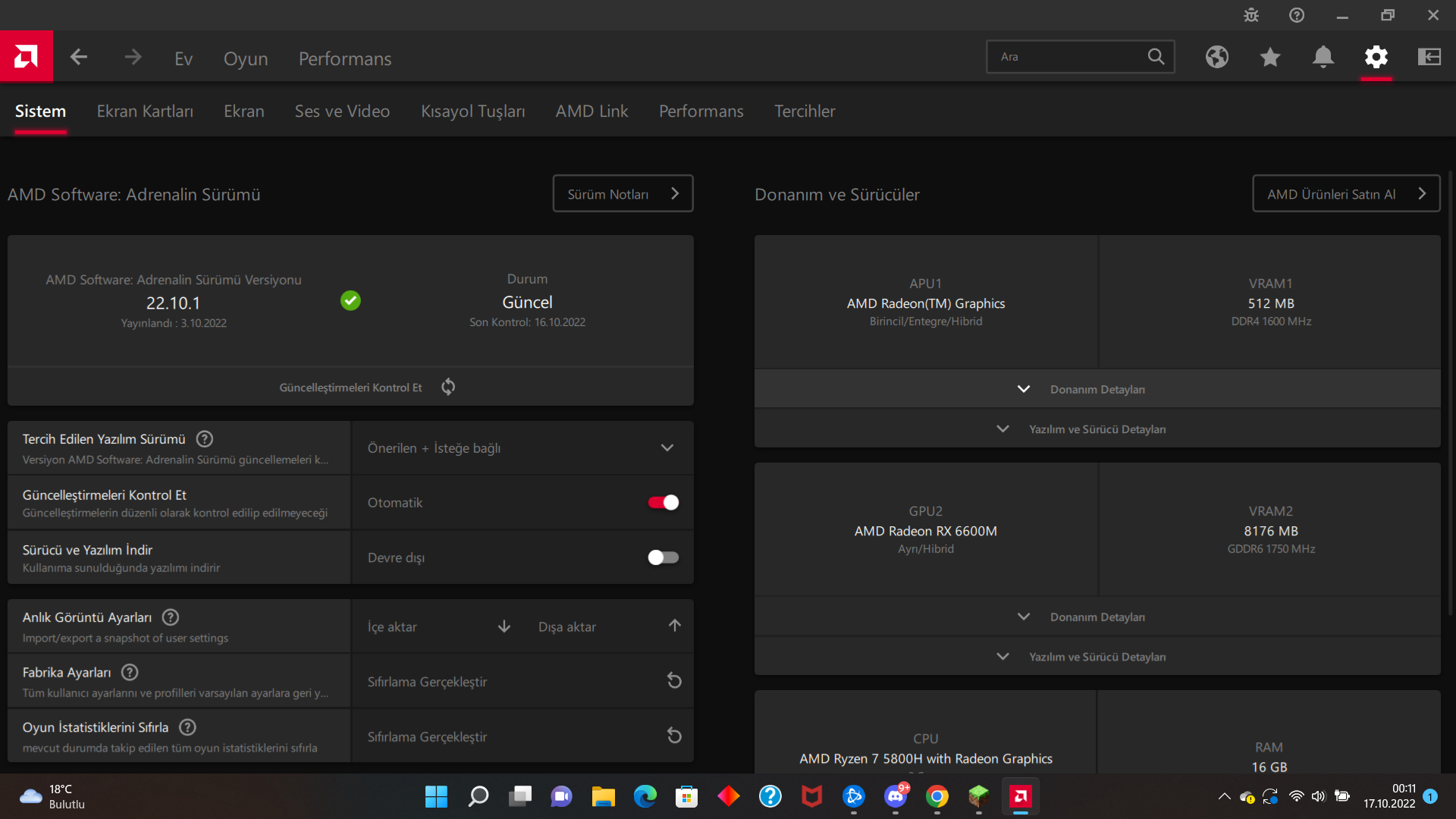Click the Ara search field
Screen dimensions: 1456x819
pos(1069,57)
